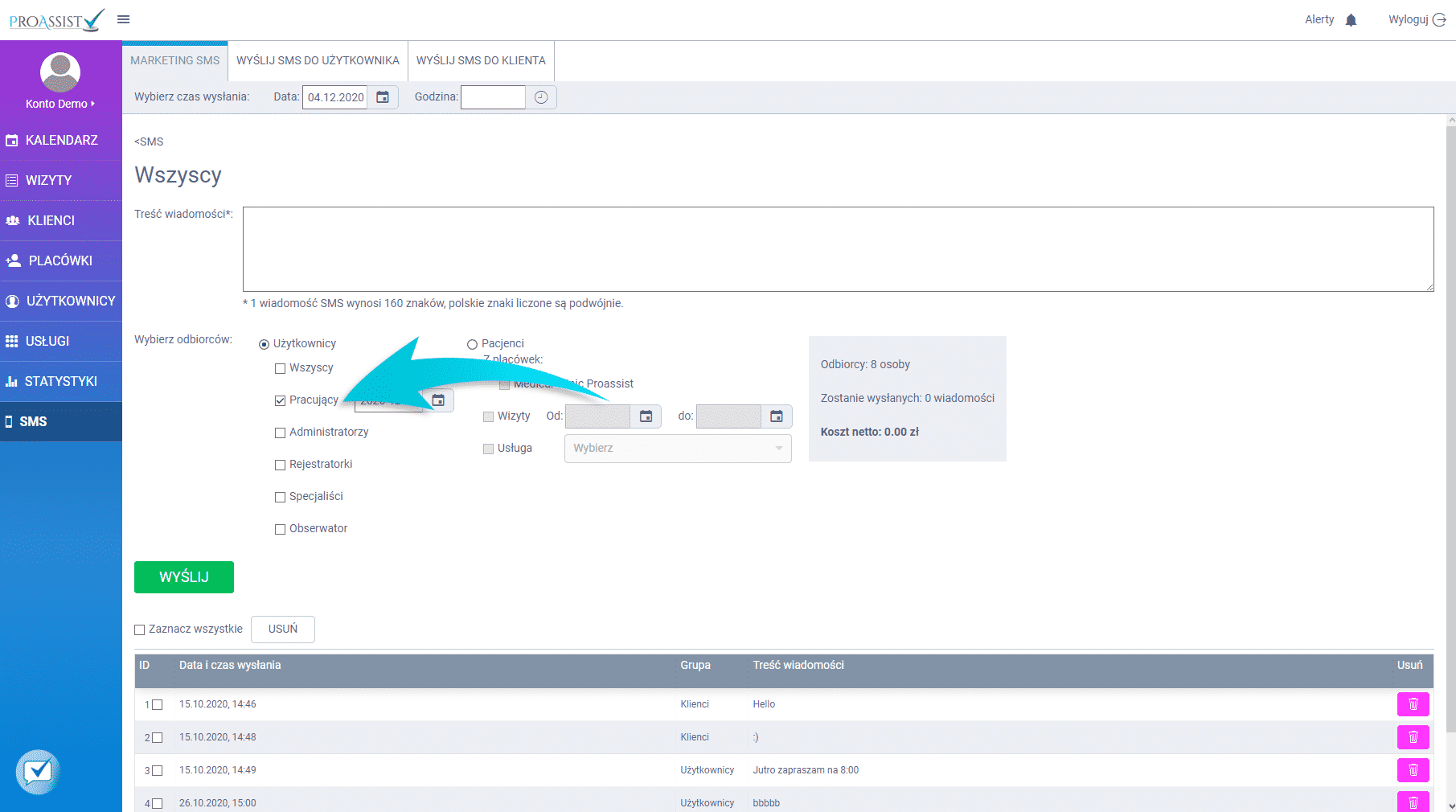
Task: Click the Treść wiadomości column header
Action: (x=798, y=665)
